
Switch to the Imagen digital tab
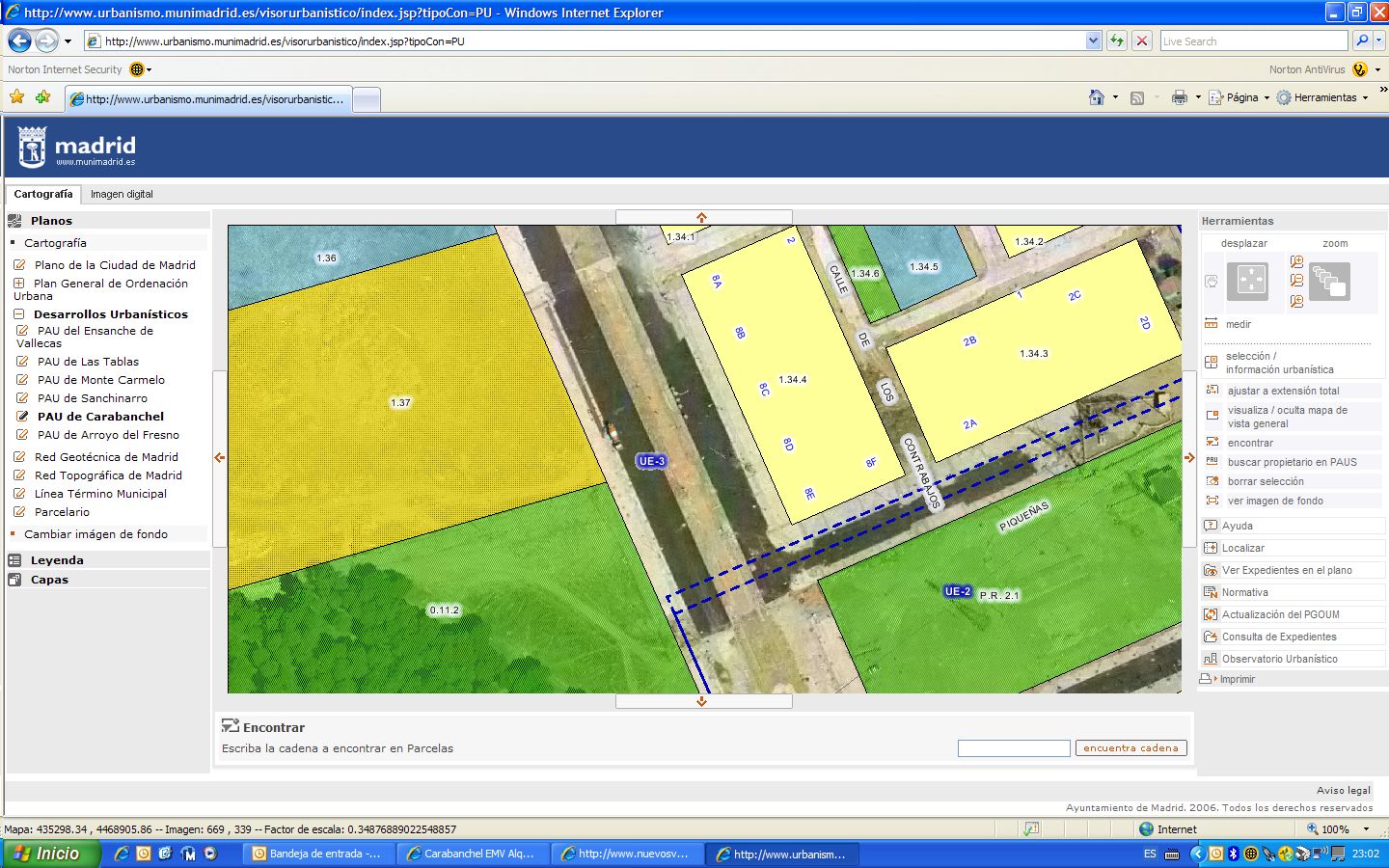click(122, 194)
